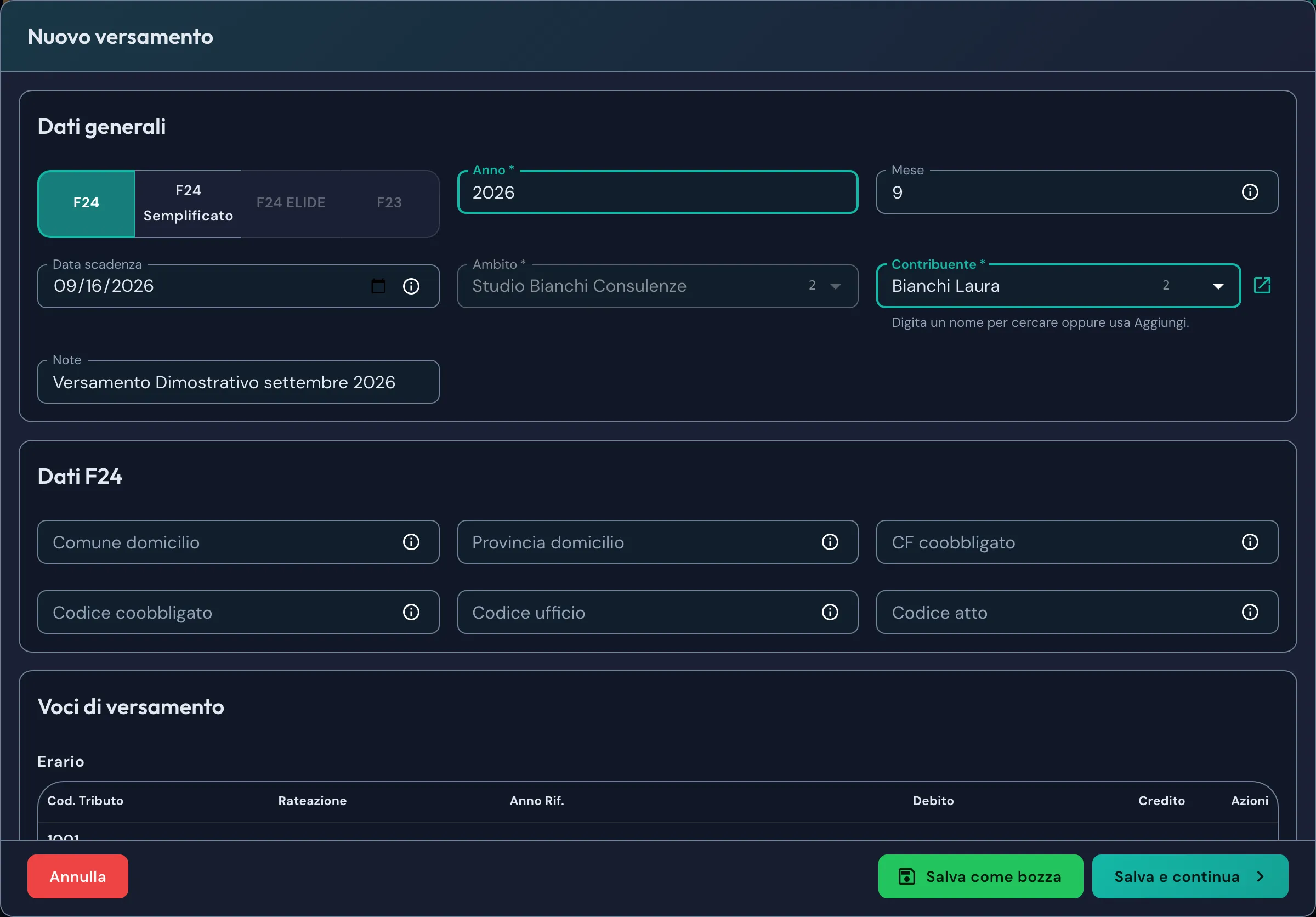The height and width of the screenshot is (917, 1316).
Task: Click info icon in Comune domicilio
Action: (x=411, y=542)
